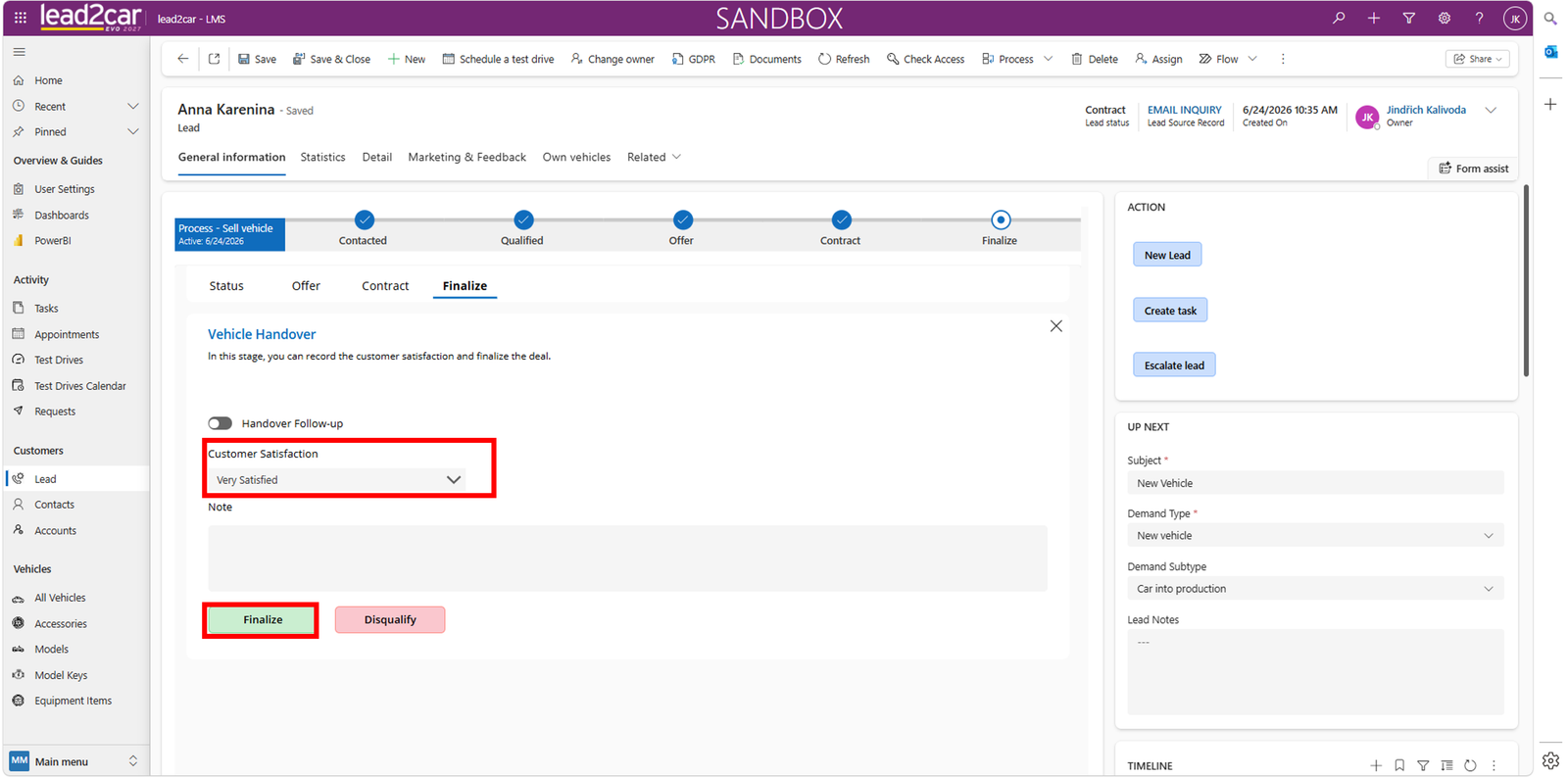Open more commands ellipsis in toolbar

(1283, 59)
